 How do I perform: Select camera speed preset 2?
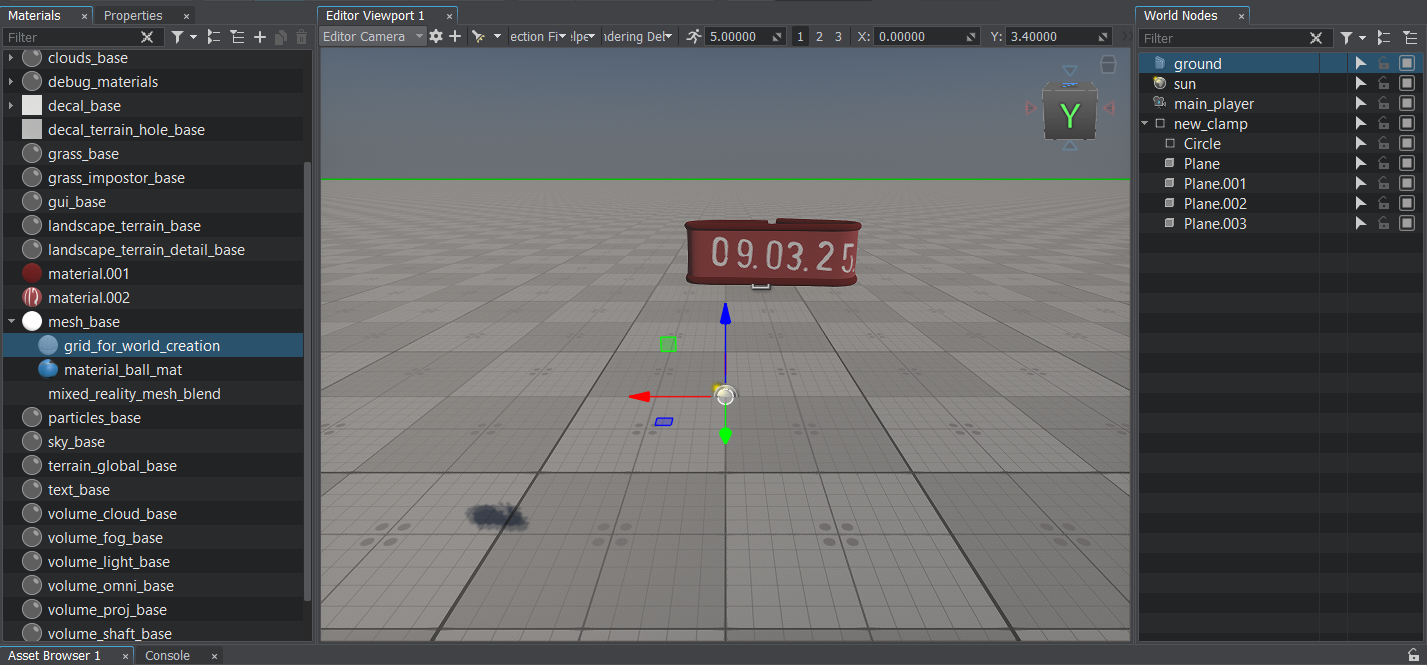[819, 36]
